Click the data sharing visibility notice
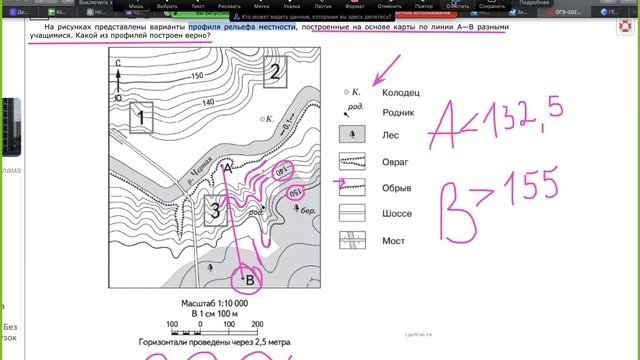This screenshot has height=360, width=640. (x=312, y=17)
